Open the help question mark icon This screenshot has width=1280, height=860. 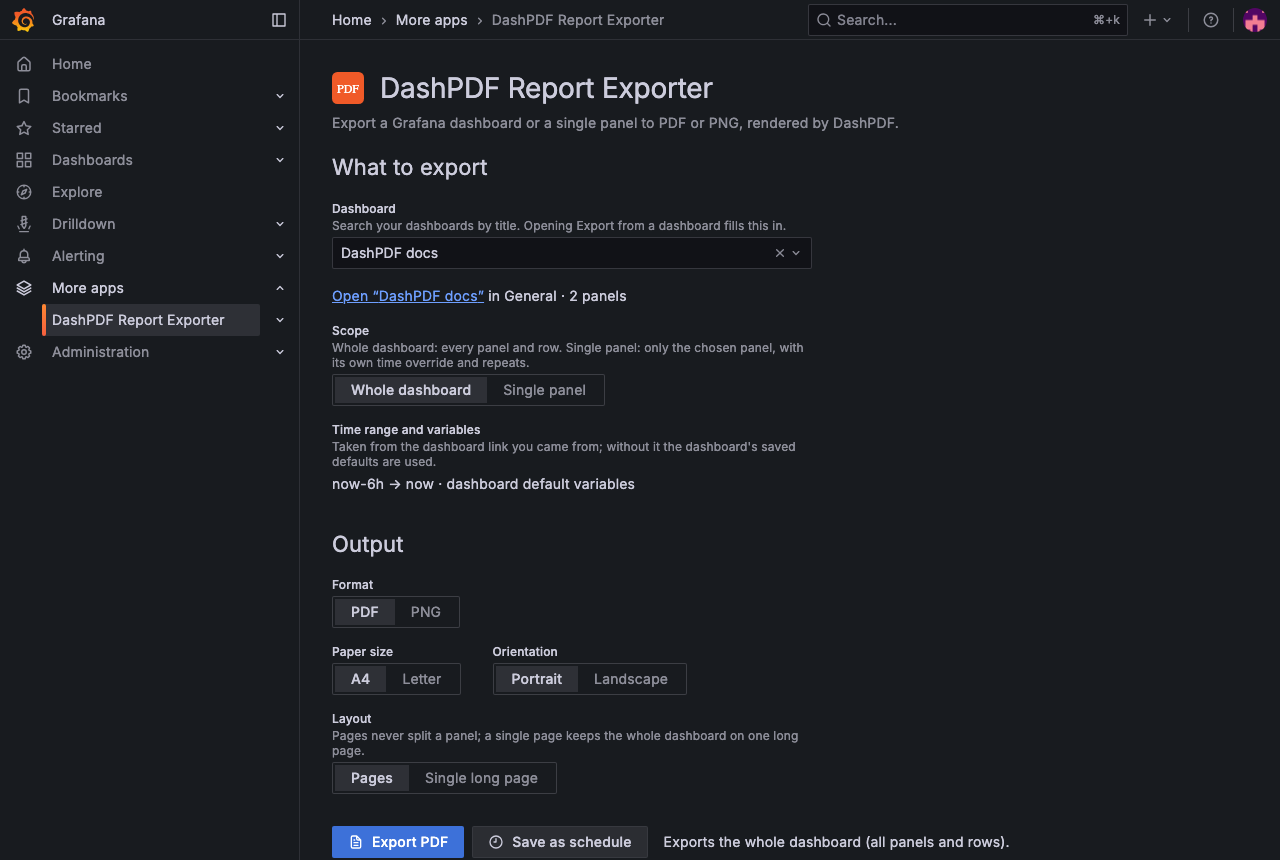pyautogui.click(x=1211, y=20)
